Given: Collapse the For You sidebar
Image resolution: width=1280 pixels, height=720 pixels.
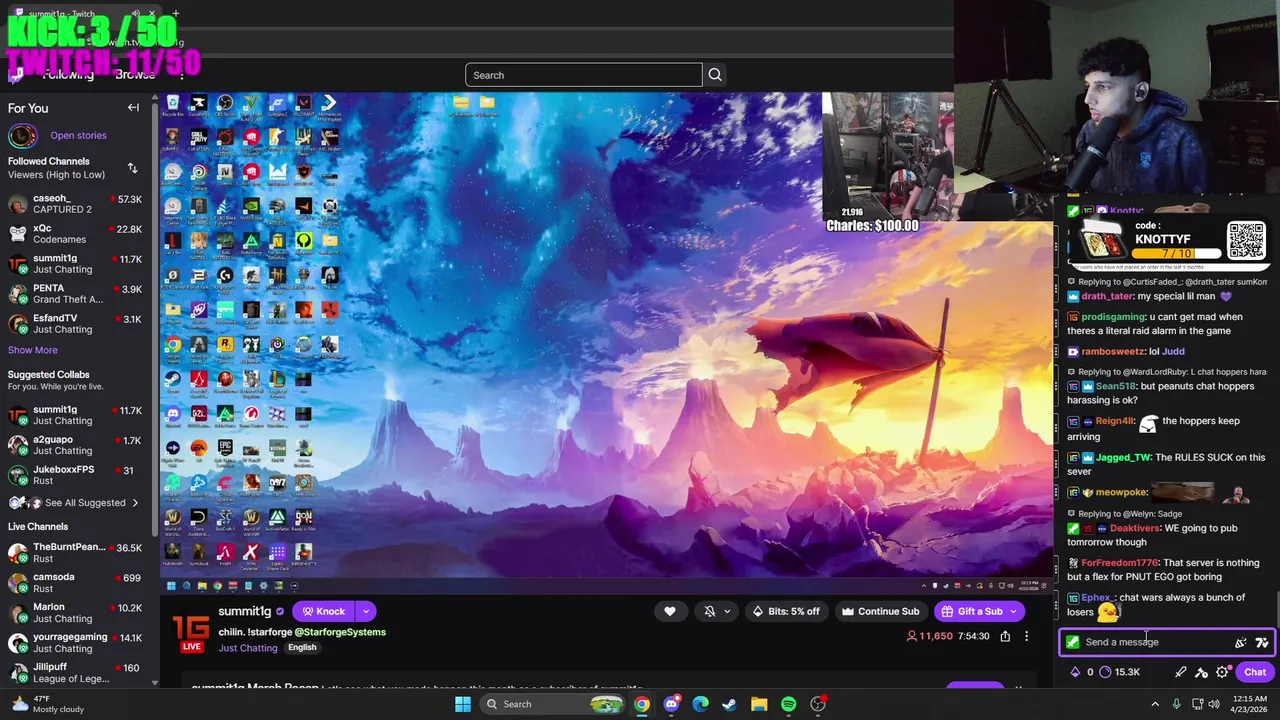Looking at the screenshot, I should tap(133, 108).
